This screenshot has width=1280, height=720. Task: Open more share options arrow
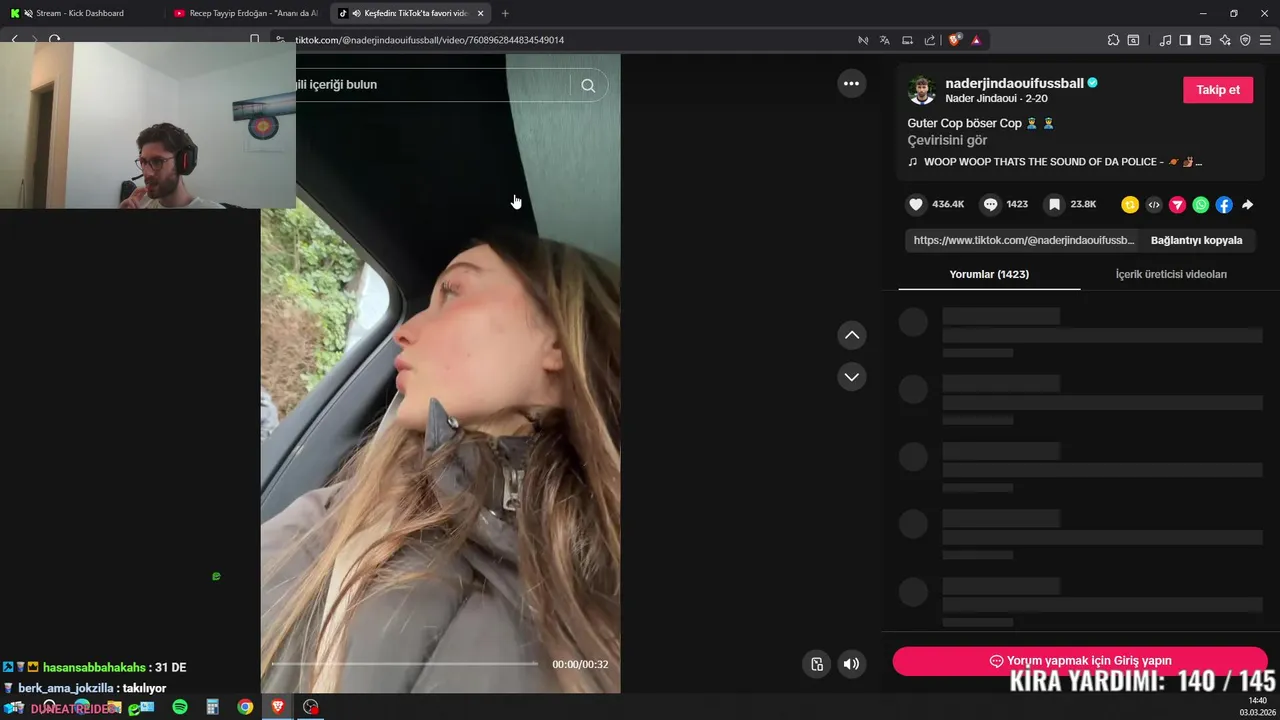[1248, 205]
